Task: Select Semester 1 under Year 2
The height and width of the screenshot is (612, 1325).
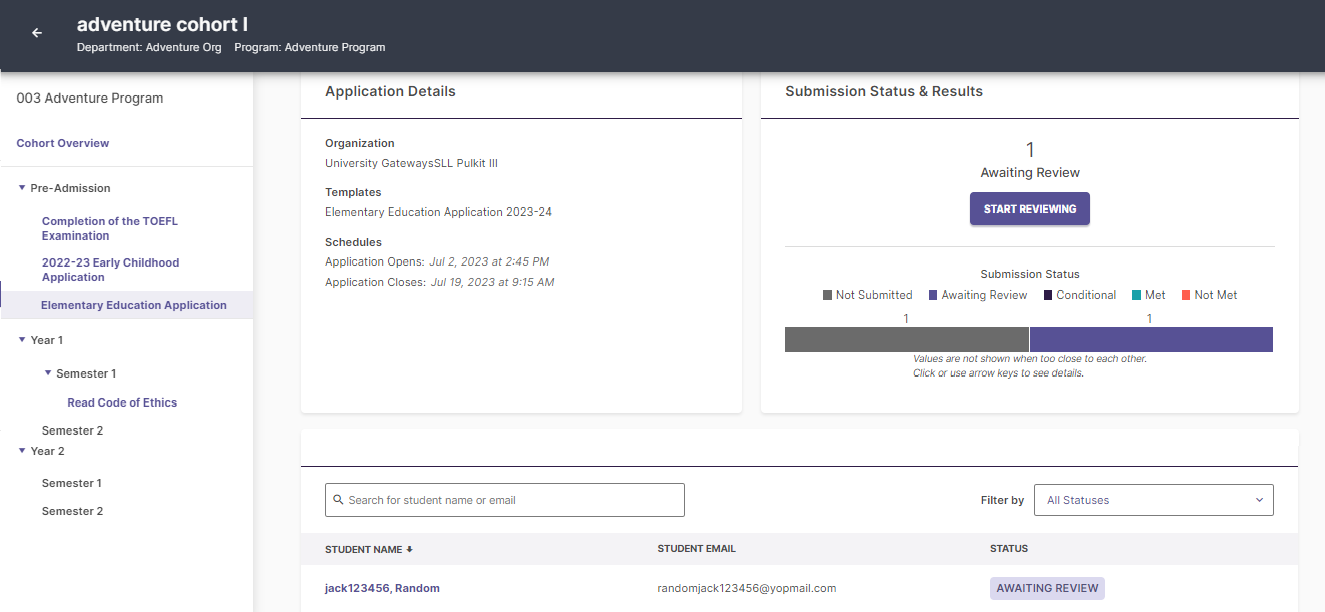Action: (72, 483)
